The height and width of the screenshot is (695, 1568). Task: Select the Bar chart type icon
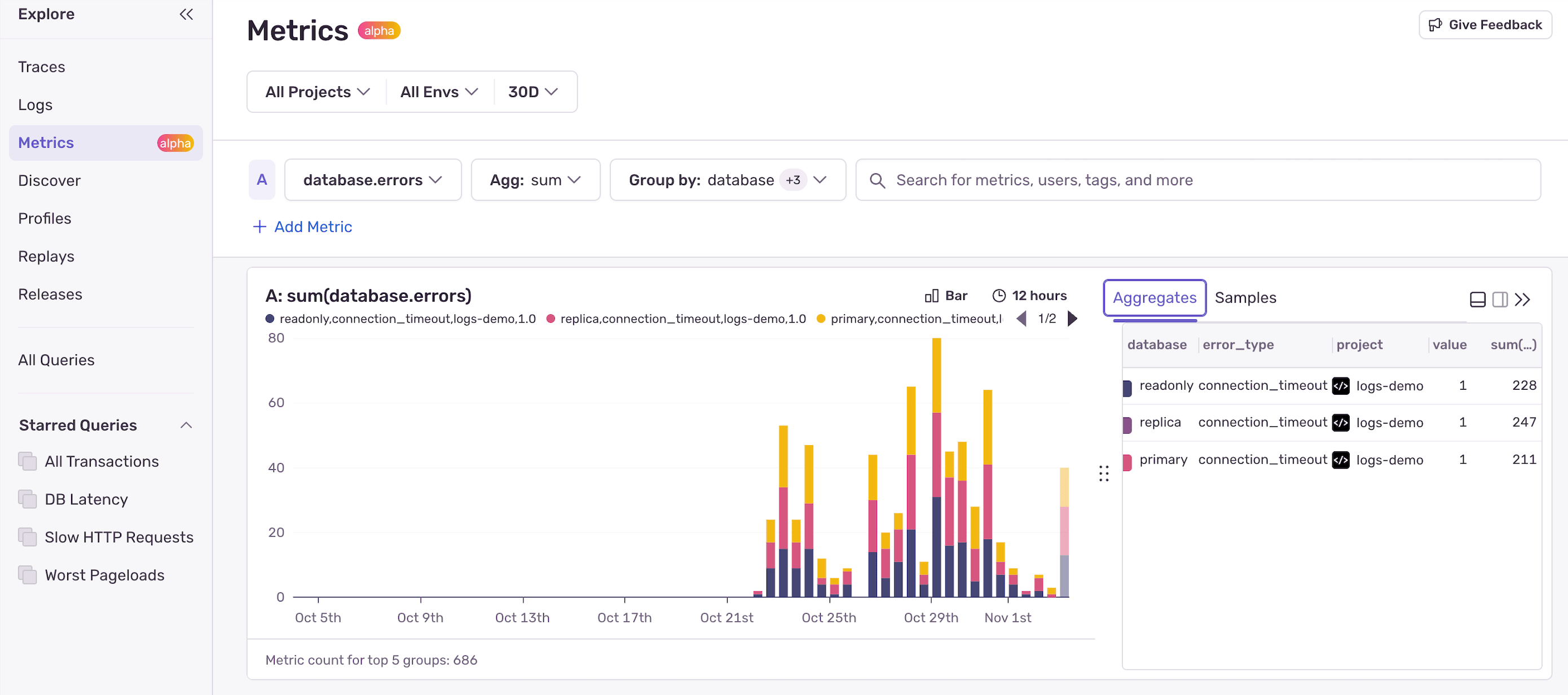[x=931, y=296]
